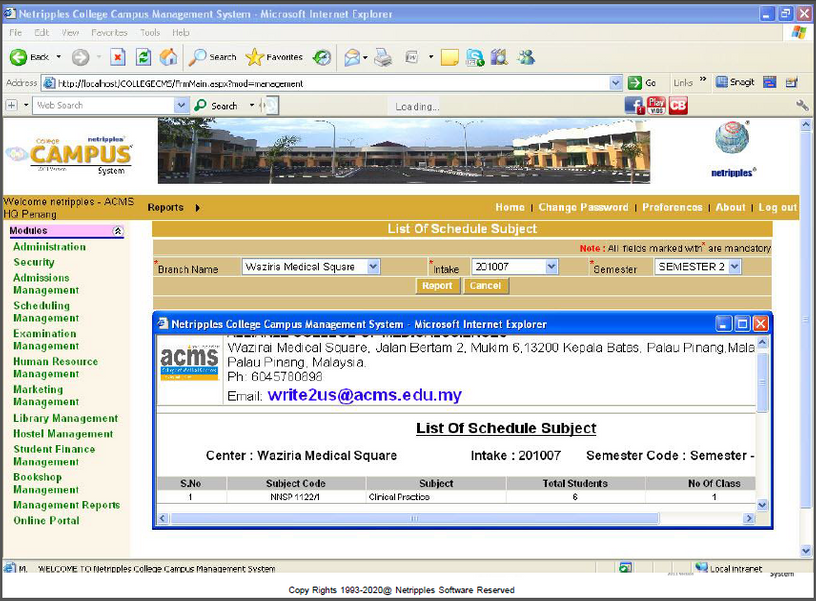816x601 pixels.
Task: Click the browser Forward arrow
Action: pyautogui.click(x=80, y=57)
